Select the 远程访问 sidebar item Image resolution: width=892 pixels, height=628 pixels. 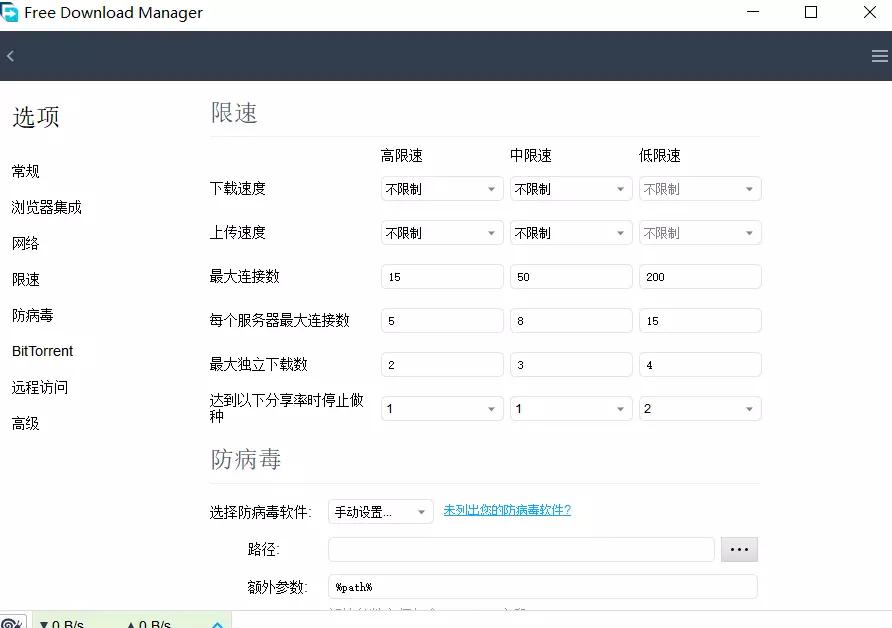pos(40,387)
